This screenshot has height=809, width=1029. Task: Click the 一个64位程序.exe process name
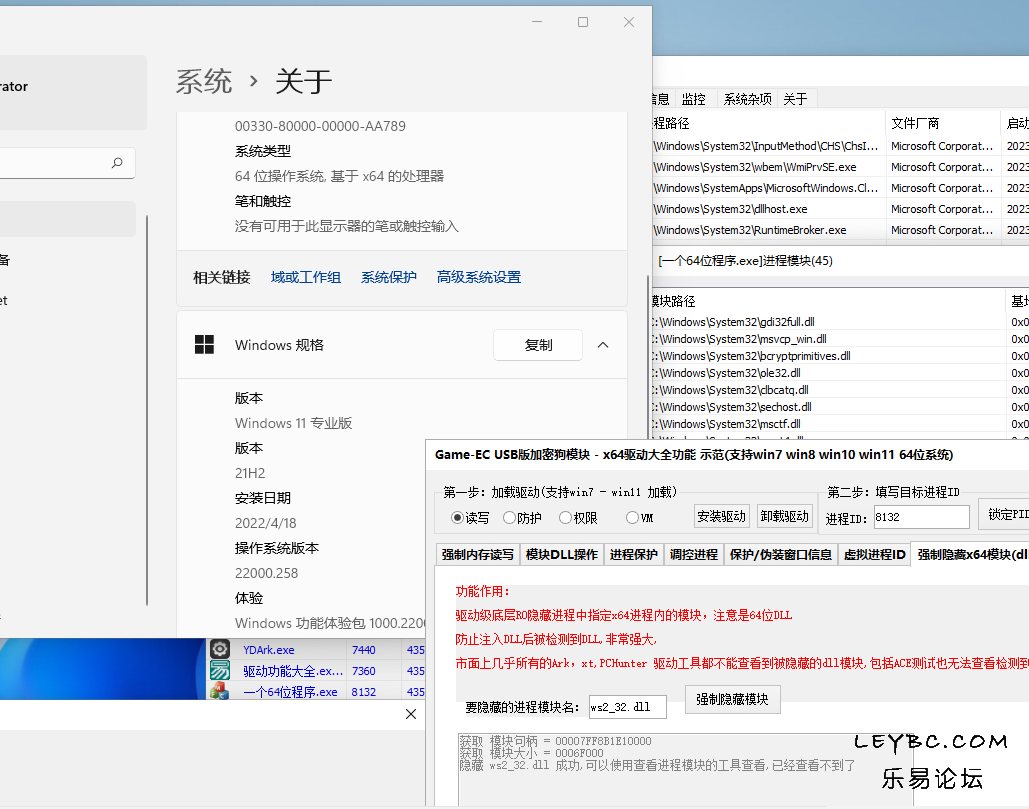tap(290, 692)
